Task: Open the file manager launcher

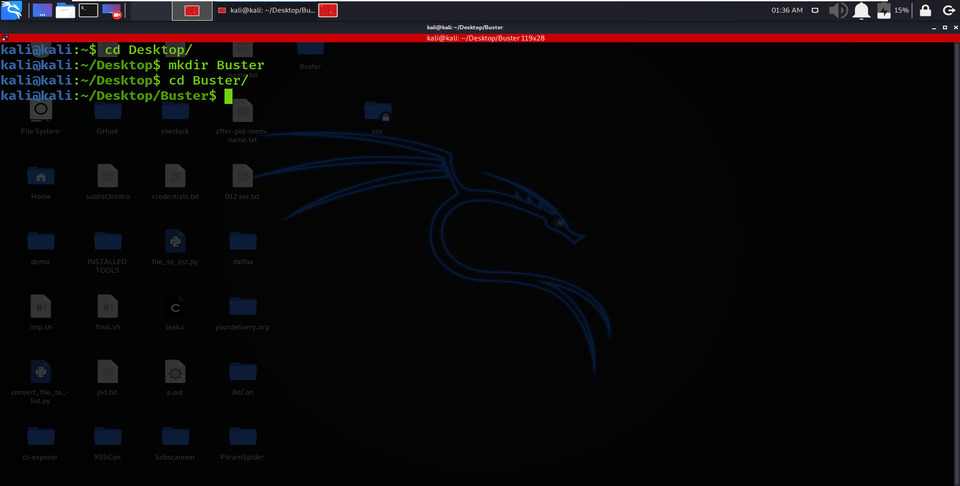Action: click(x=66, y=10)
